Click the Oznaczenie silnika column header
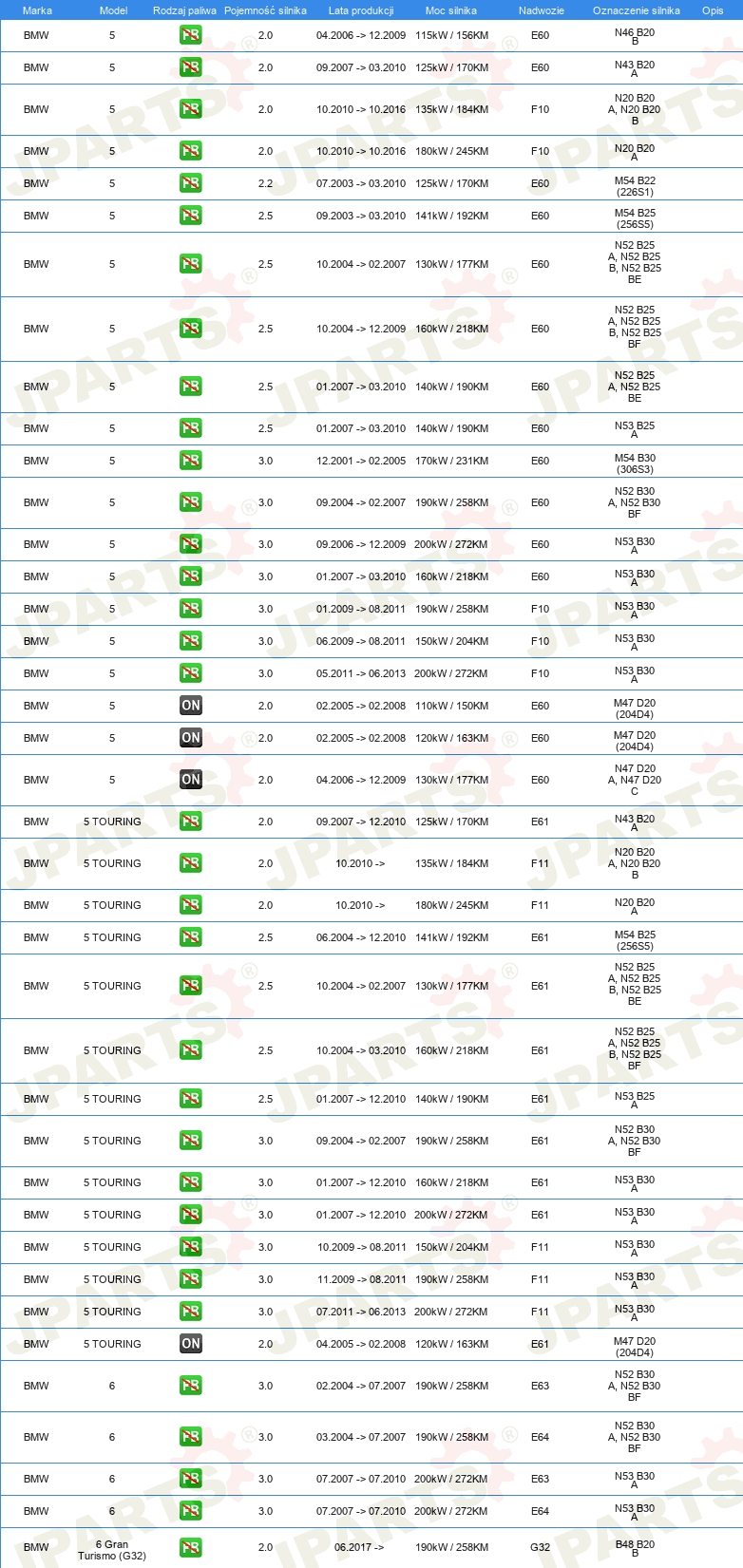743x1568 pixels. tap(636, 10)
